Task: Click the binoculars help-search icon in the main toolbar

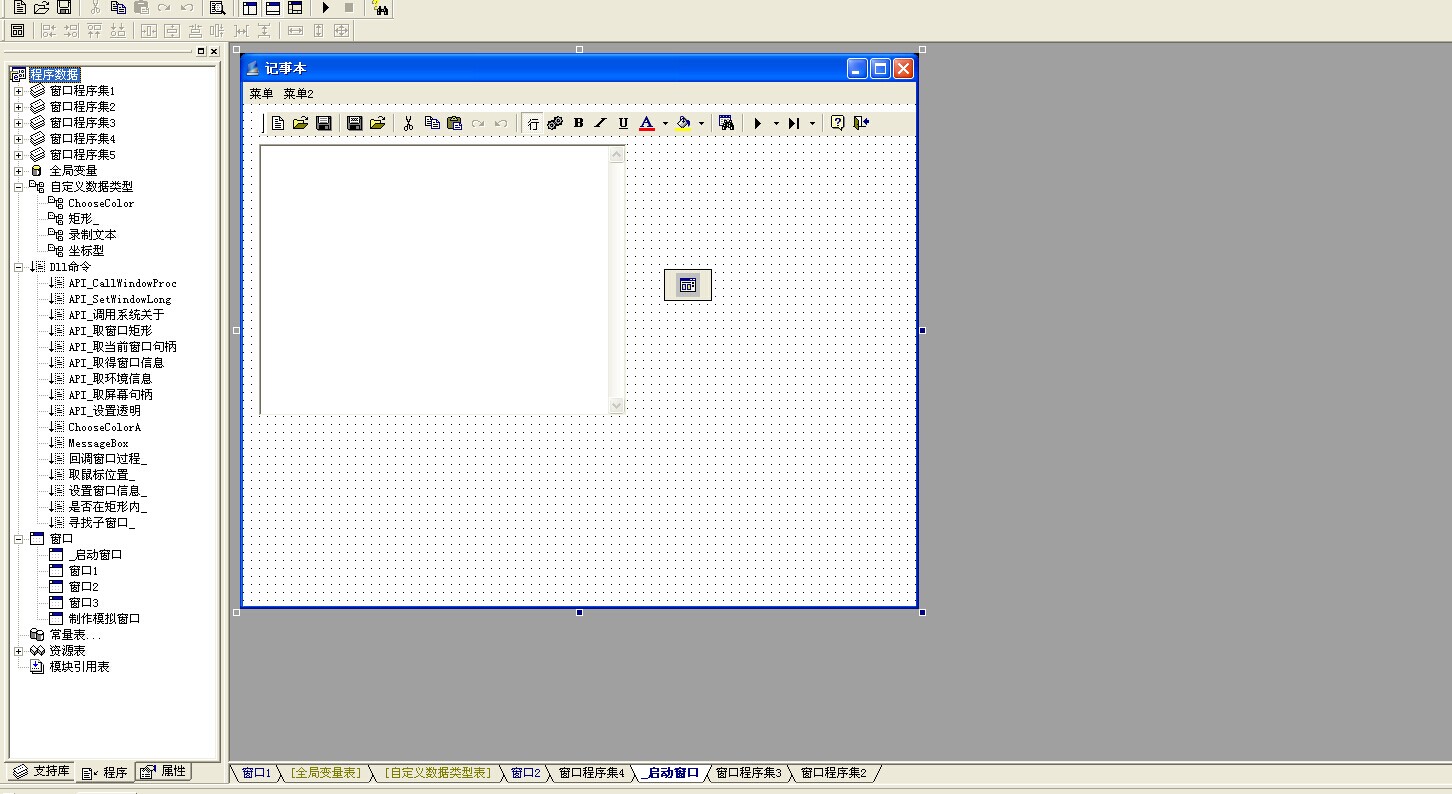Action: (379, 8)
